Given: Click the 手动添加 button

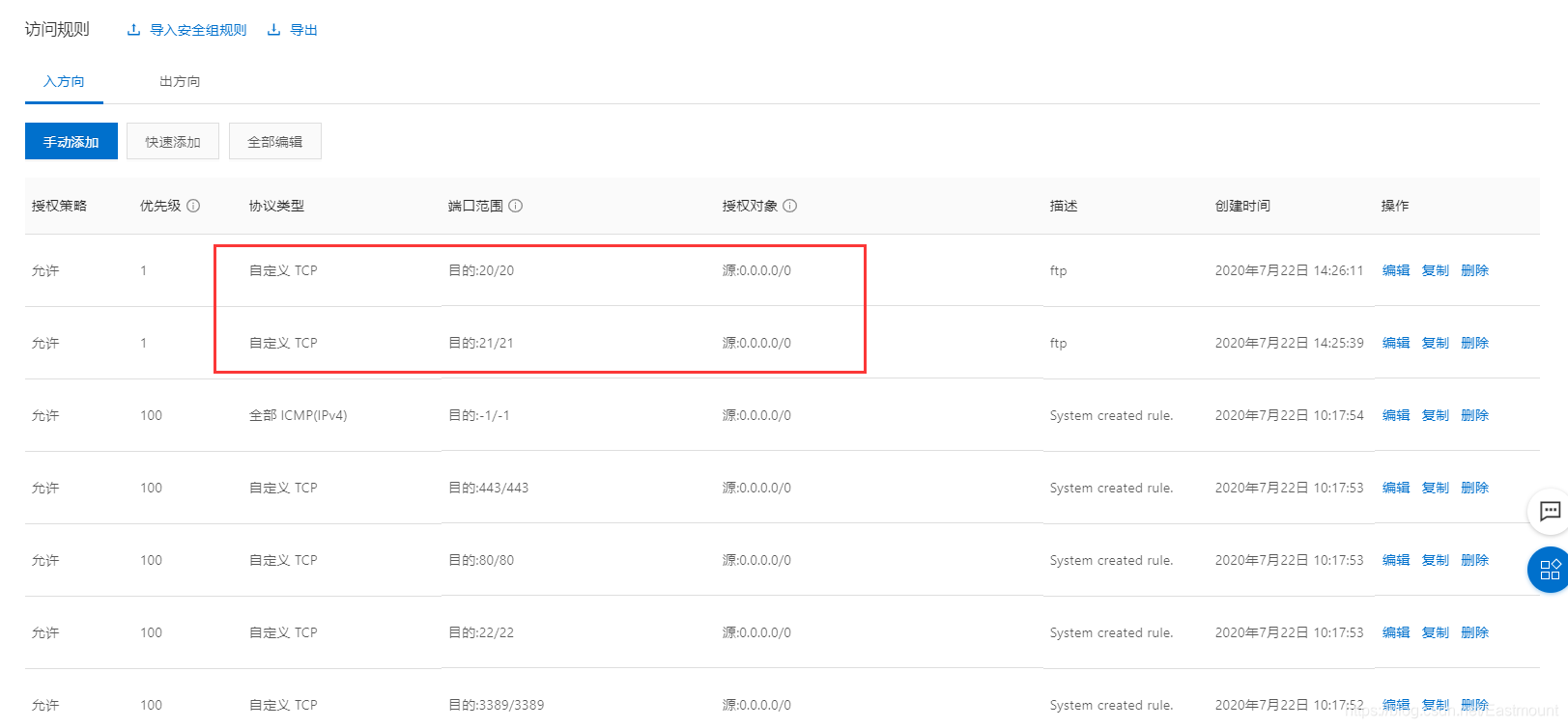Looking at the screenshot, I should tap(71, 141).
